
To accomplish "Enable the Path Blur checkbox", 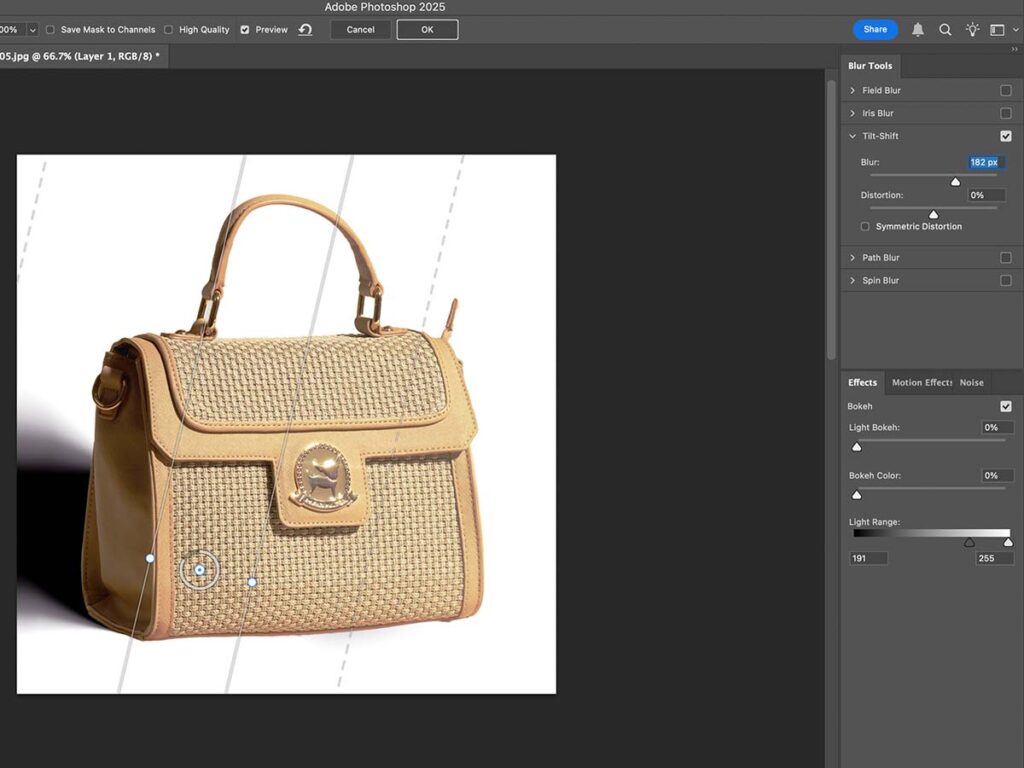I will 1006,257.
